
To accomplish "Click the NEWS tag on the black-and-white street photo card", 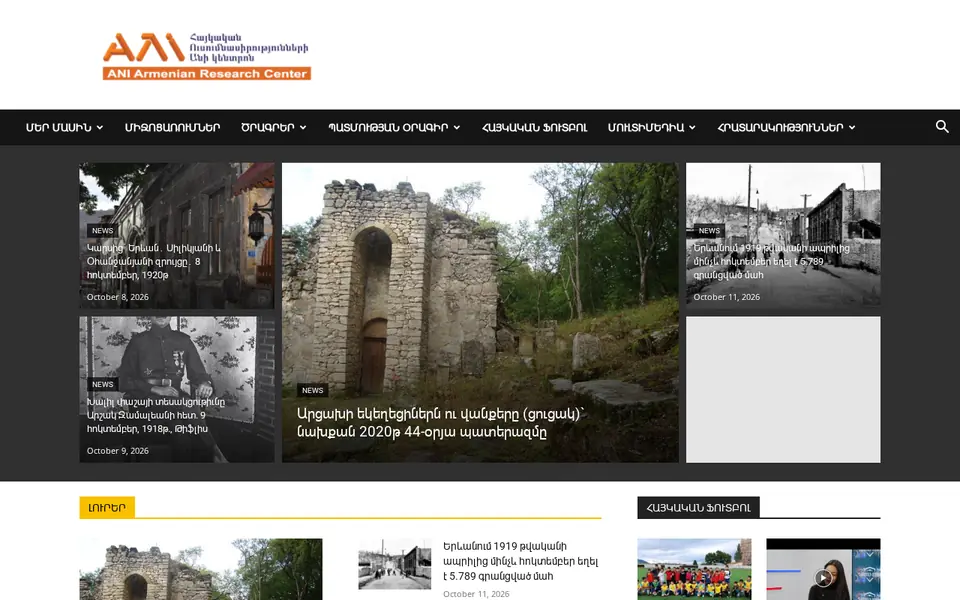I will [x=709, y=230].
